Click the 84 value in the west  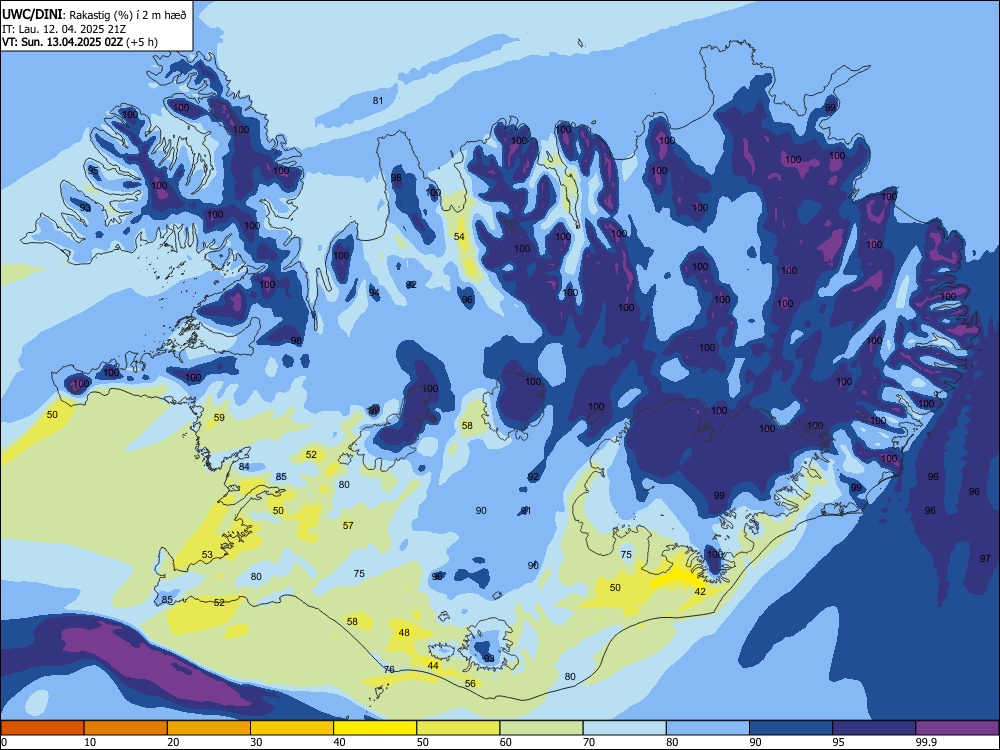[244, 466]
